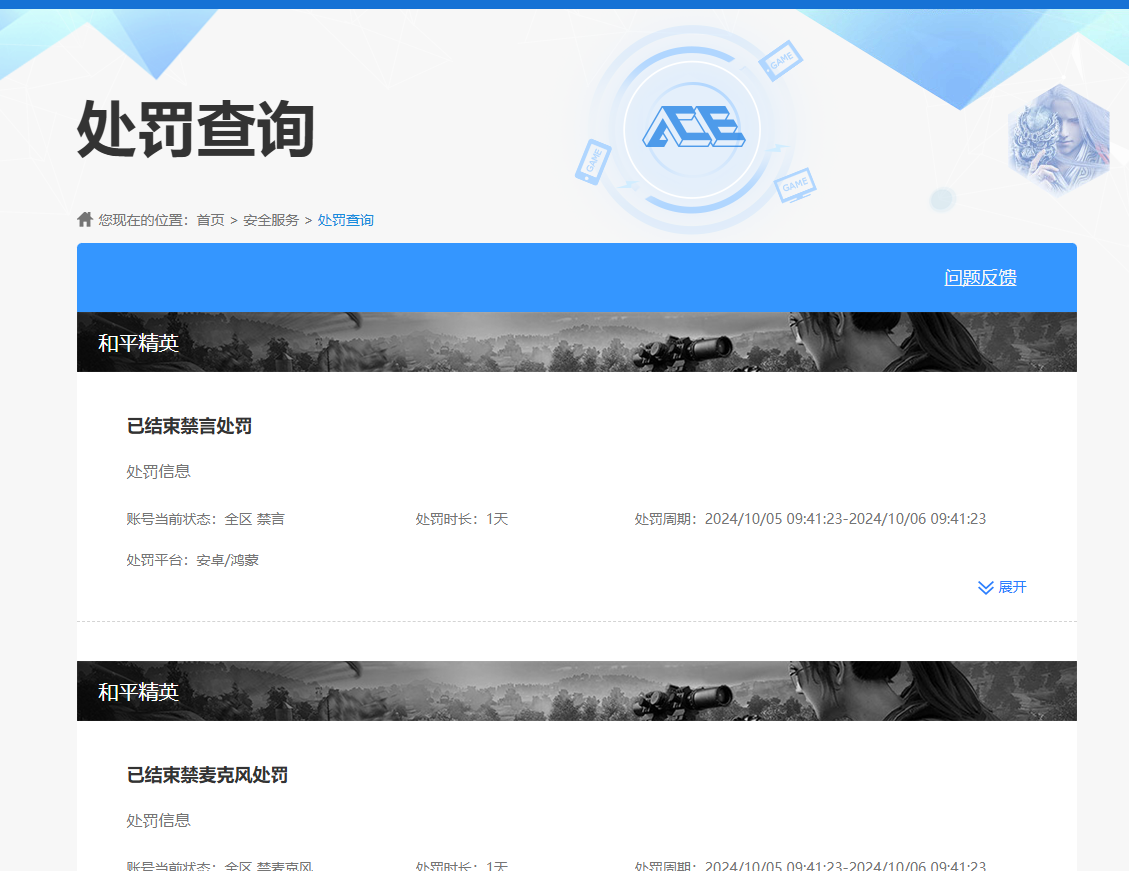
Task: Click the 和平精英 title above 禁麦克风处罚
Action: pos(138,692)
